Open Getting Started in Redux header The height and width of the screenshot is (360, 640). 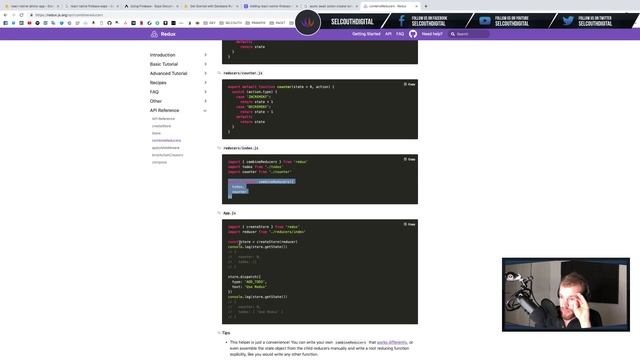tap(366, 34)
